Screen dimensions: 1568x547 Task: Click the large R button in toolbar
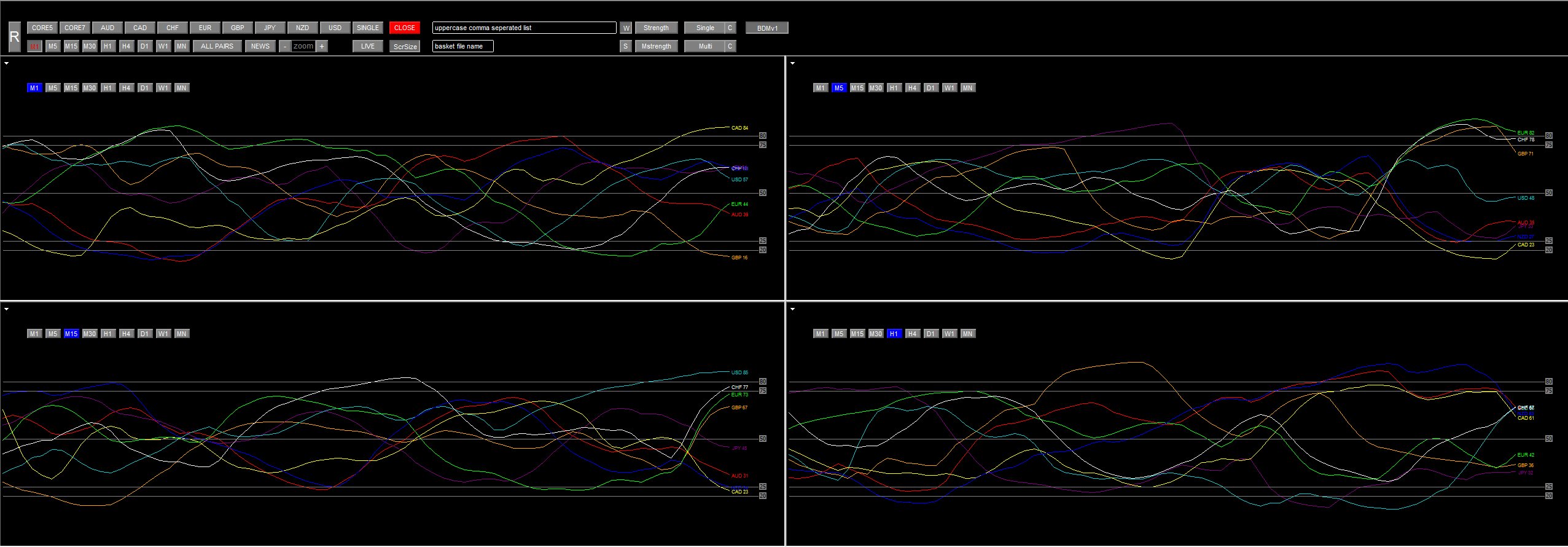[15, 37]
